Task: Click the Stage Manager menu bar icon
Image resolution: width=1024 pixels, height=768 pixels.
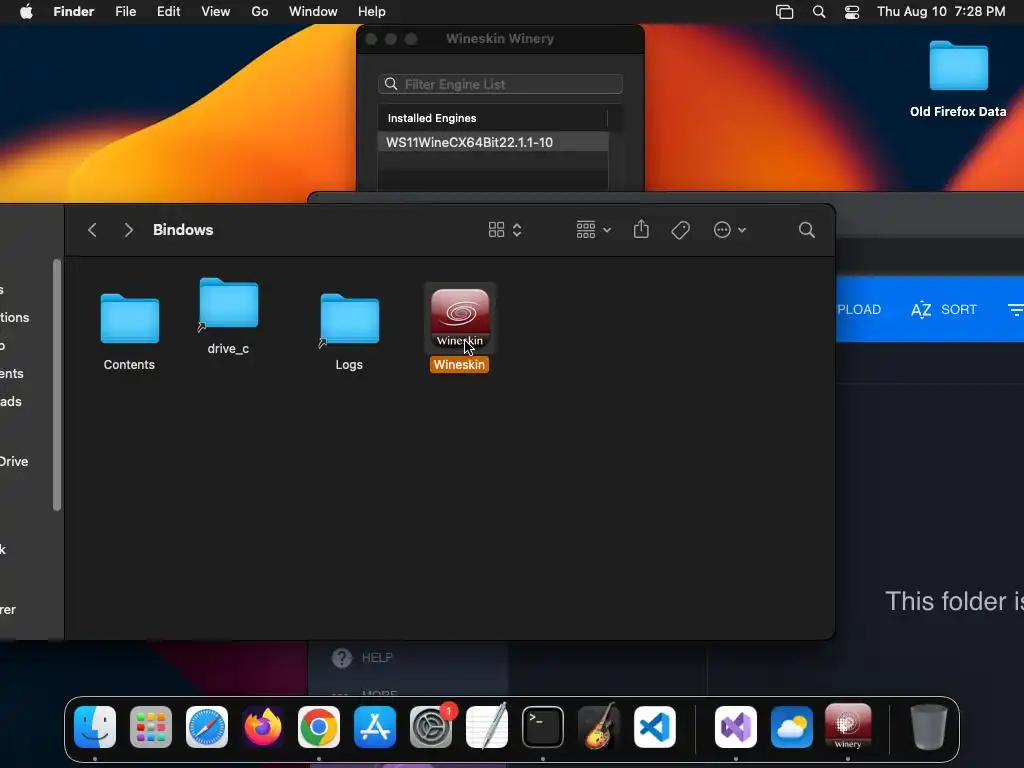Action: 784,12
